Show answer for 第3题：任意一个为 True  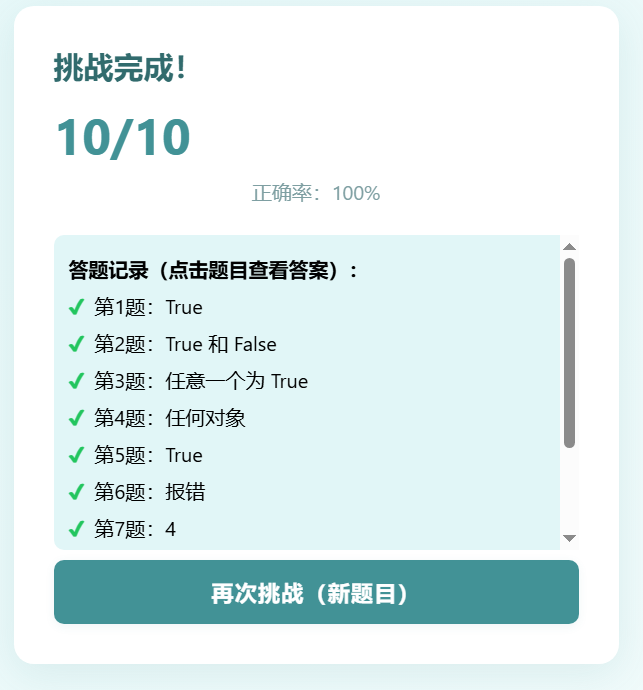click(x=201, y=382)
